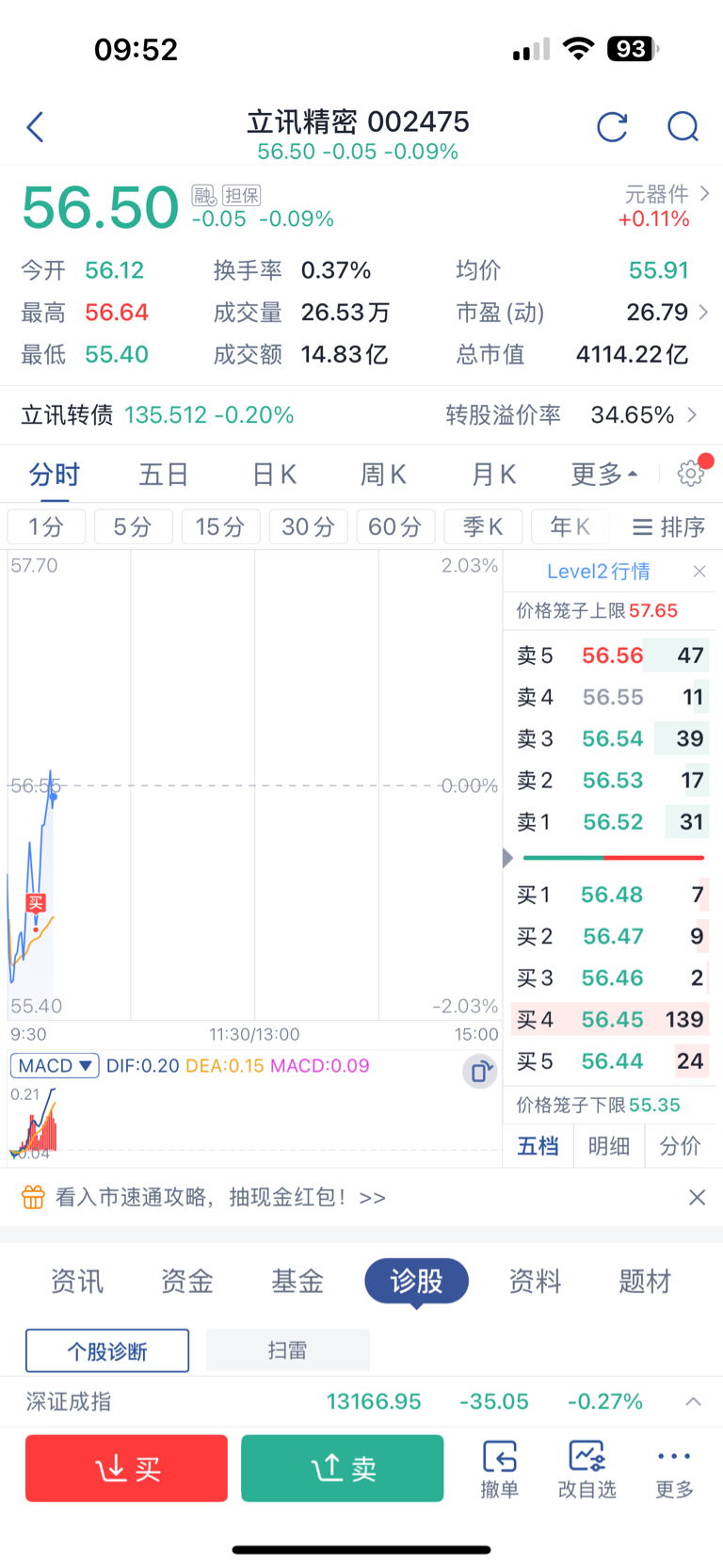This screenshot has width=723, height=1568.
Task: Tap the order book triangle arrow
Action: [508, 858]
